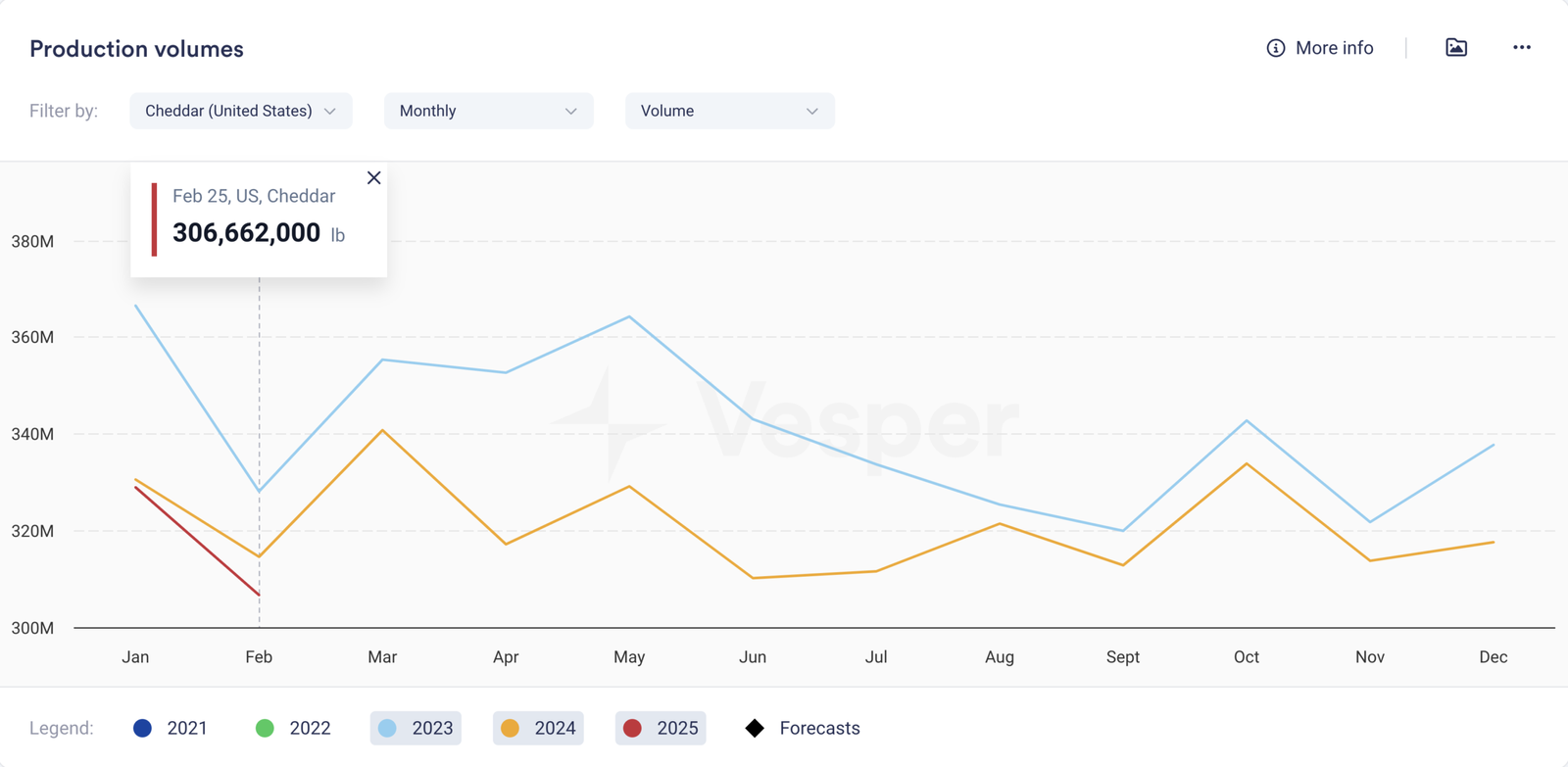The image size is (1568, 767).
Task: Disable the 2025 series legend chip
Action: [661, 728]
